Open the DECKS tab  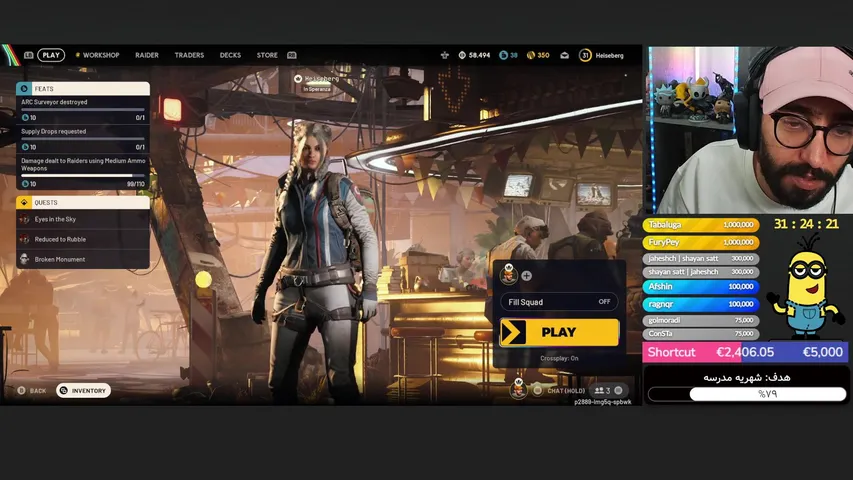230,55
